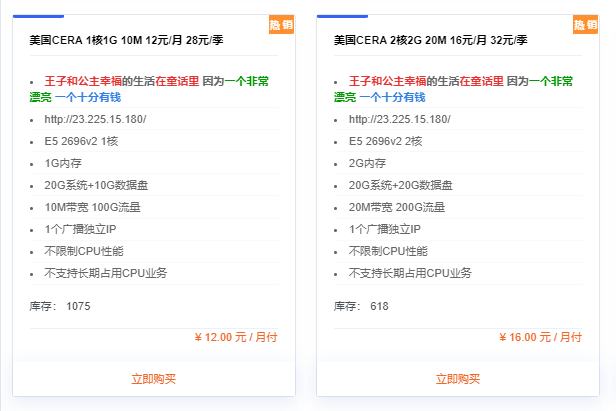Click the 20G系统+20G数据盘 item
The height and width of the screenshot is (411, 616).
point(401,185)
